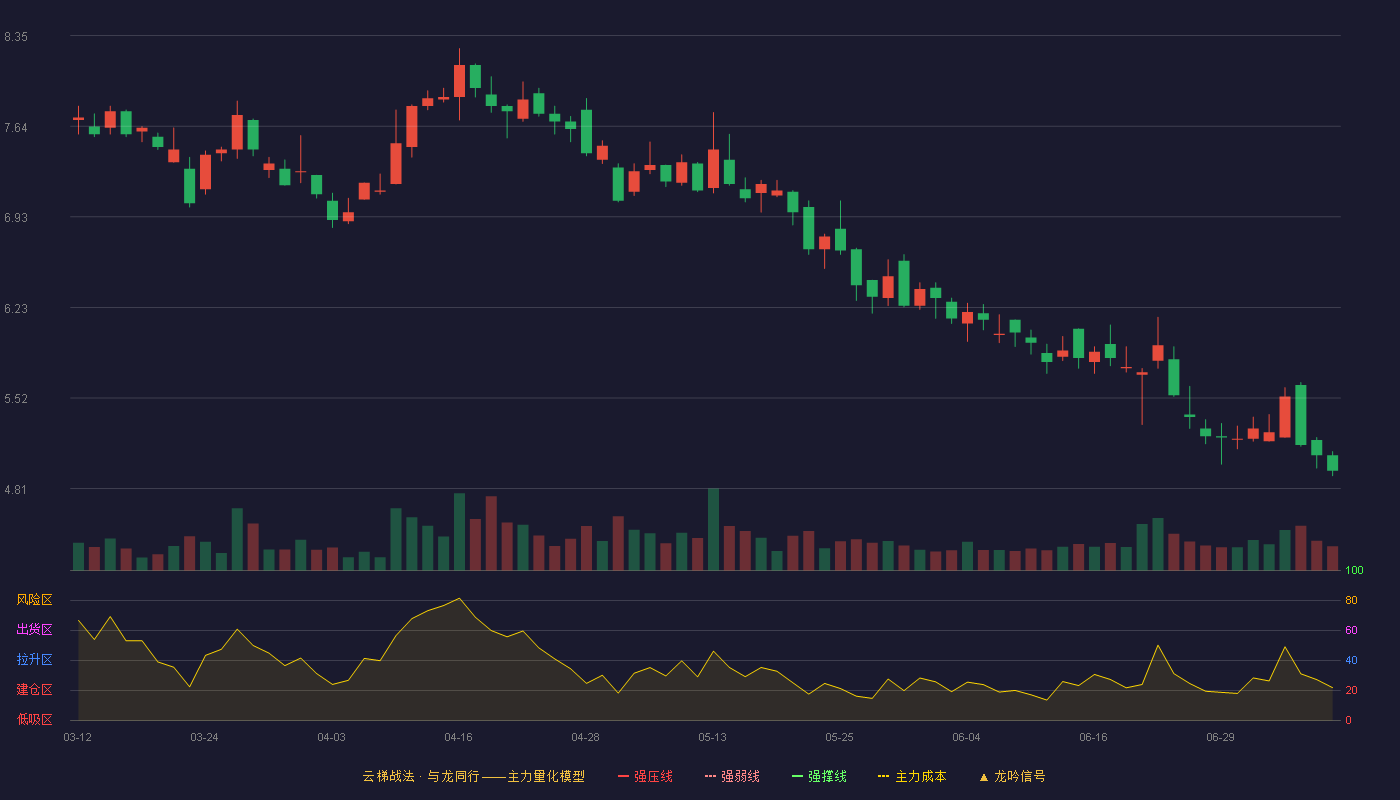The height and width of the screenshot is (800, 1400).
Task: Click the 80 indicator scale value
Action: pos(1351,600)
